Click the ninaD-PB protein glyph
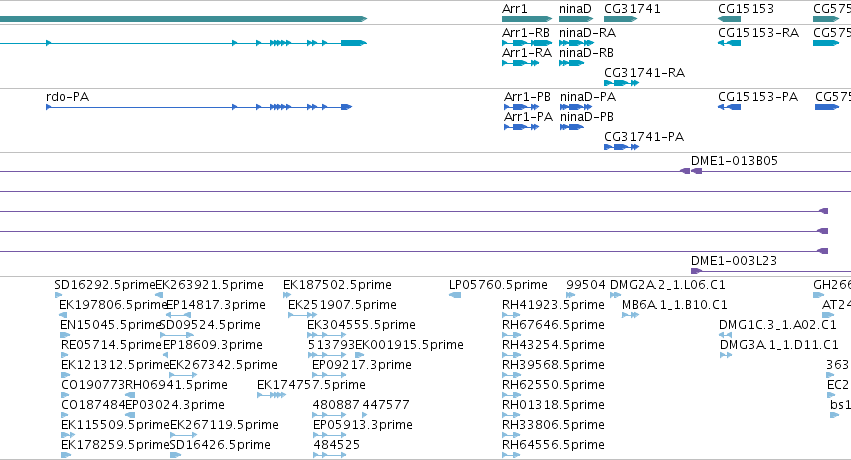This screenshot has height=460, width=851. [x=572, y=127]
